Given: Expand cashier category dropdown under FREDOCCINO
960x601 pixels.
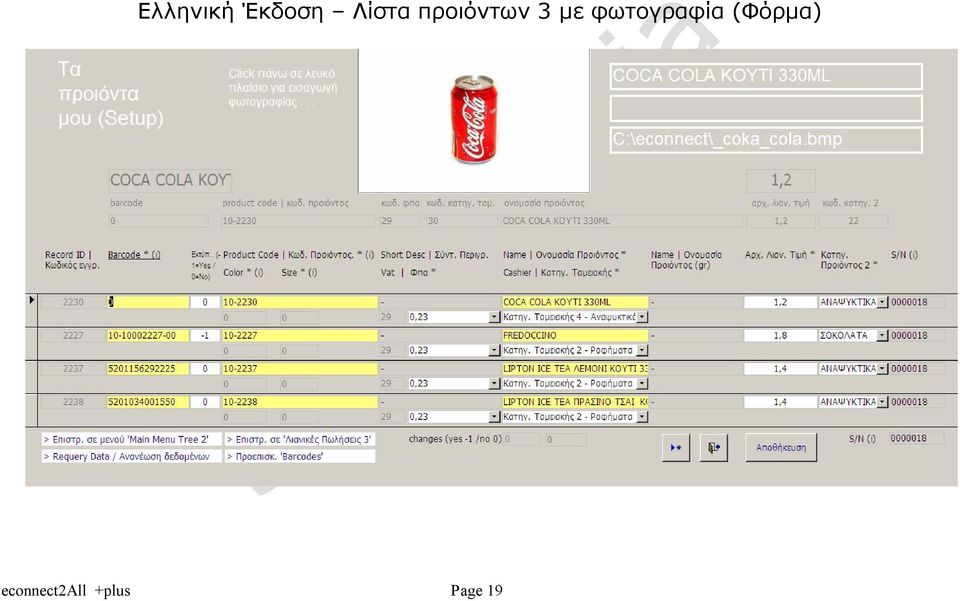Looking at the screenshot, I should point(642,350).
